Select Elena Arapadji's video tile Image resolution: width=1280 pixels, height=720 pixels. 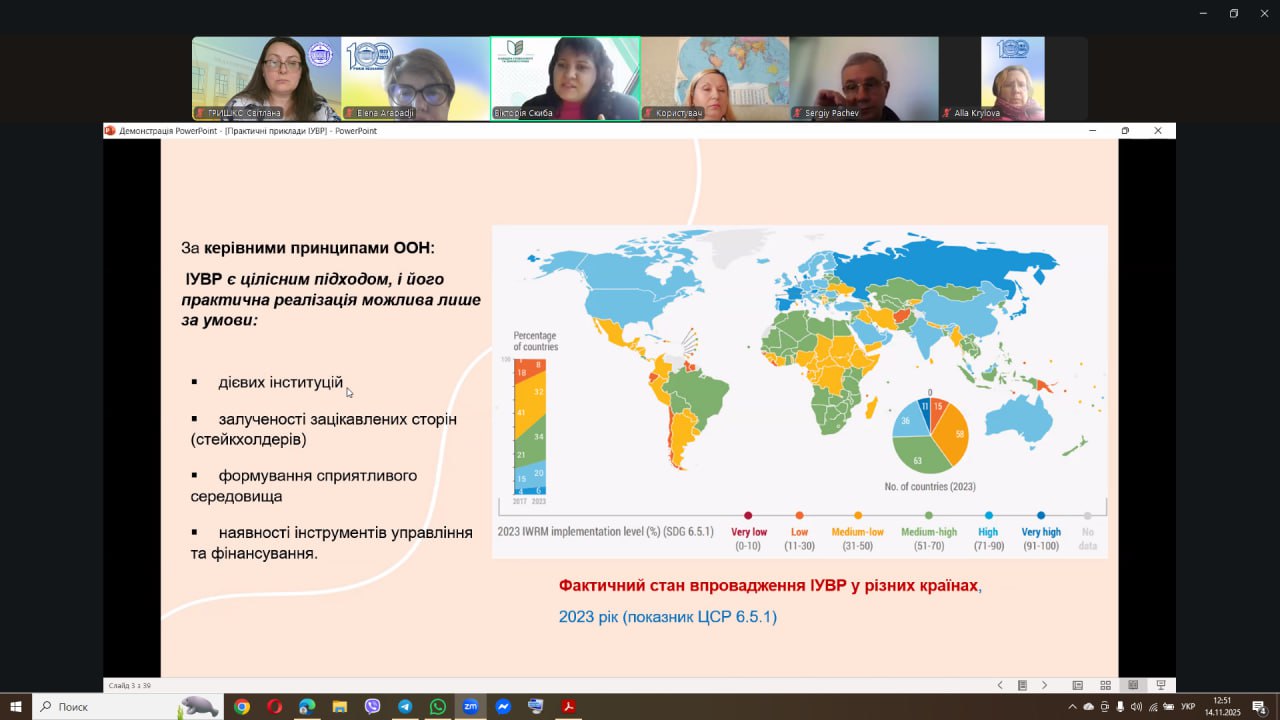(415, 79)
